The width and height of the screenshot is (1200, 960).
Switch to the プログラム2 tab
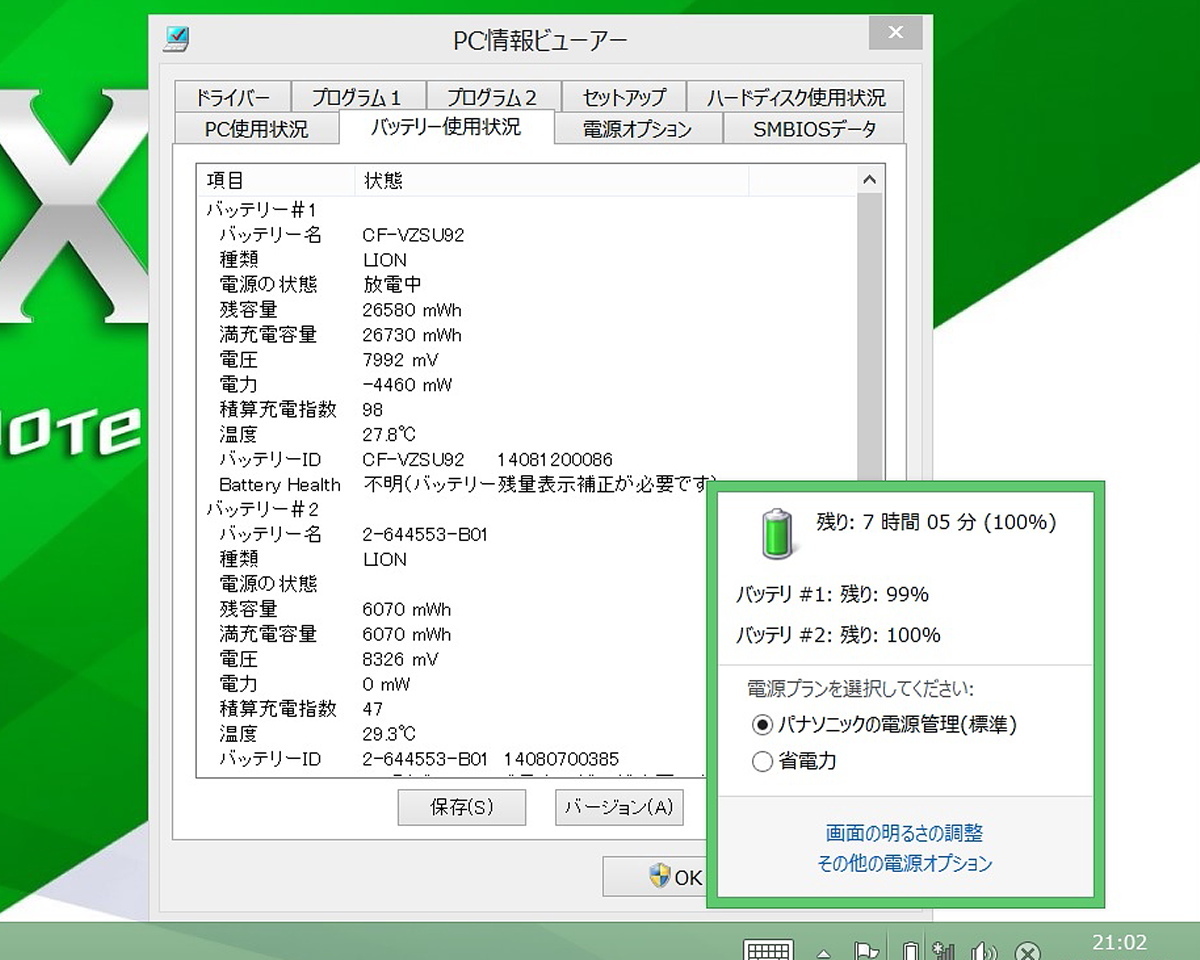point(493,97)
